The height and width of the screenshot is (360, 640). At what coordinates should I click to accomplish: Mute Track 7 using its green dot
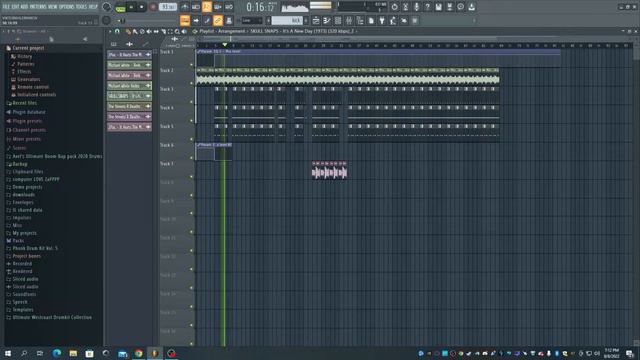pyautogui.click(x=191, y=177)
